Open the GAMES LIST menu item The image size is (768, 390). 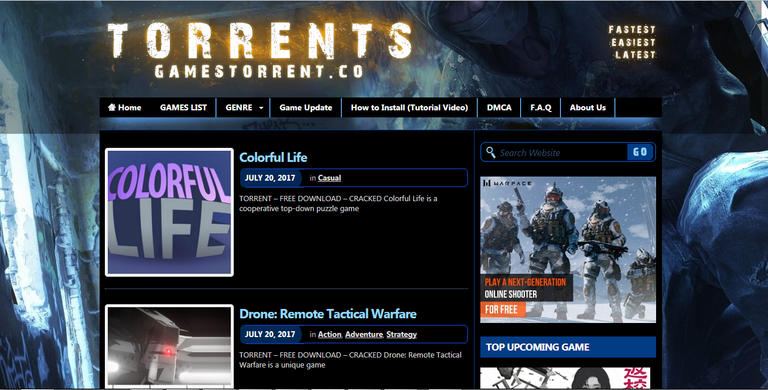pos(183,108)
